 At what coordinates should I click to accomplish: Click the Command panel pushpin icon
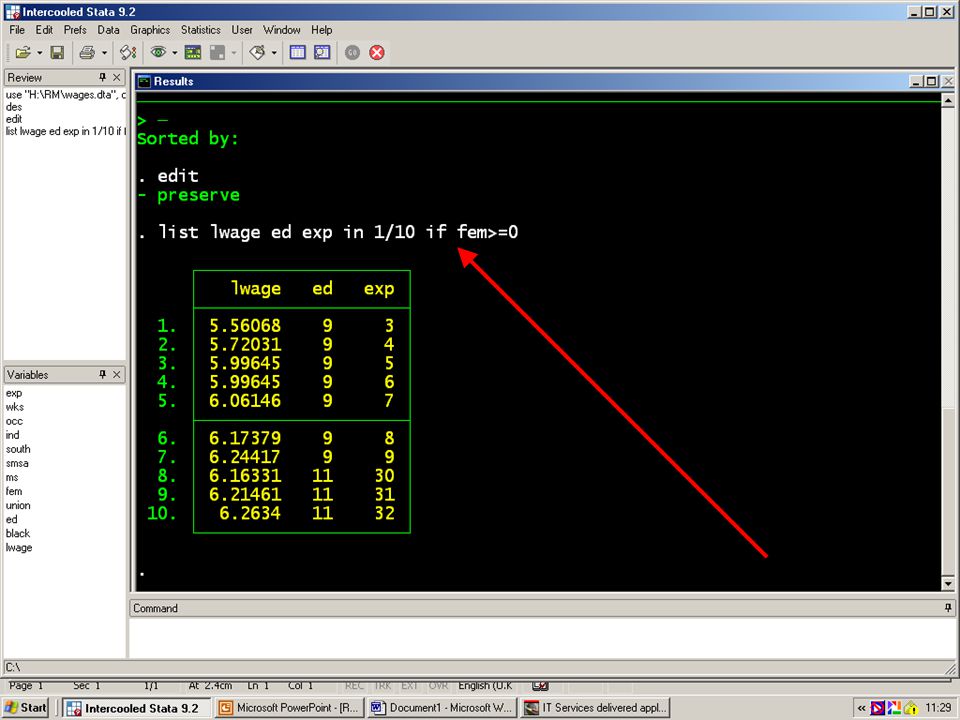948,607
